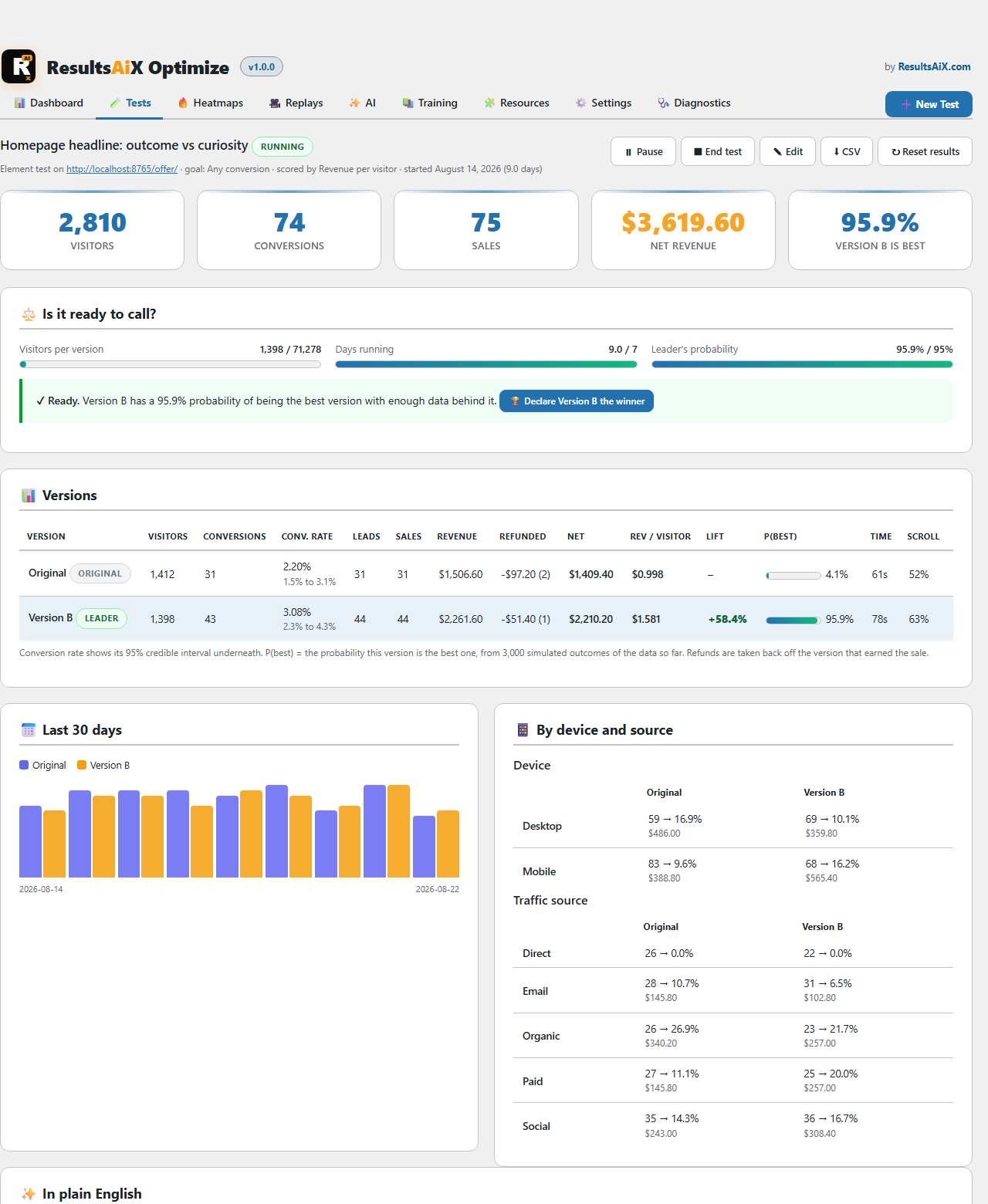This screenshot has width=988, height=1204.
Task: Click the pencil icon on the Tests tab
Action: (115, 103)
